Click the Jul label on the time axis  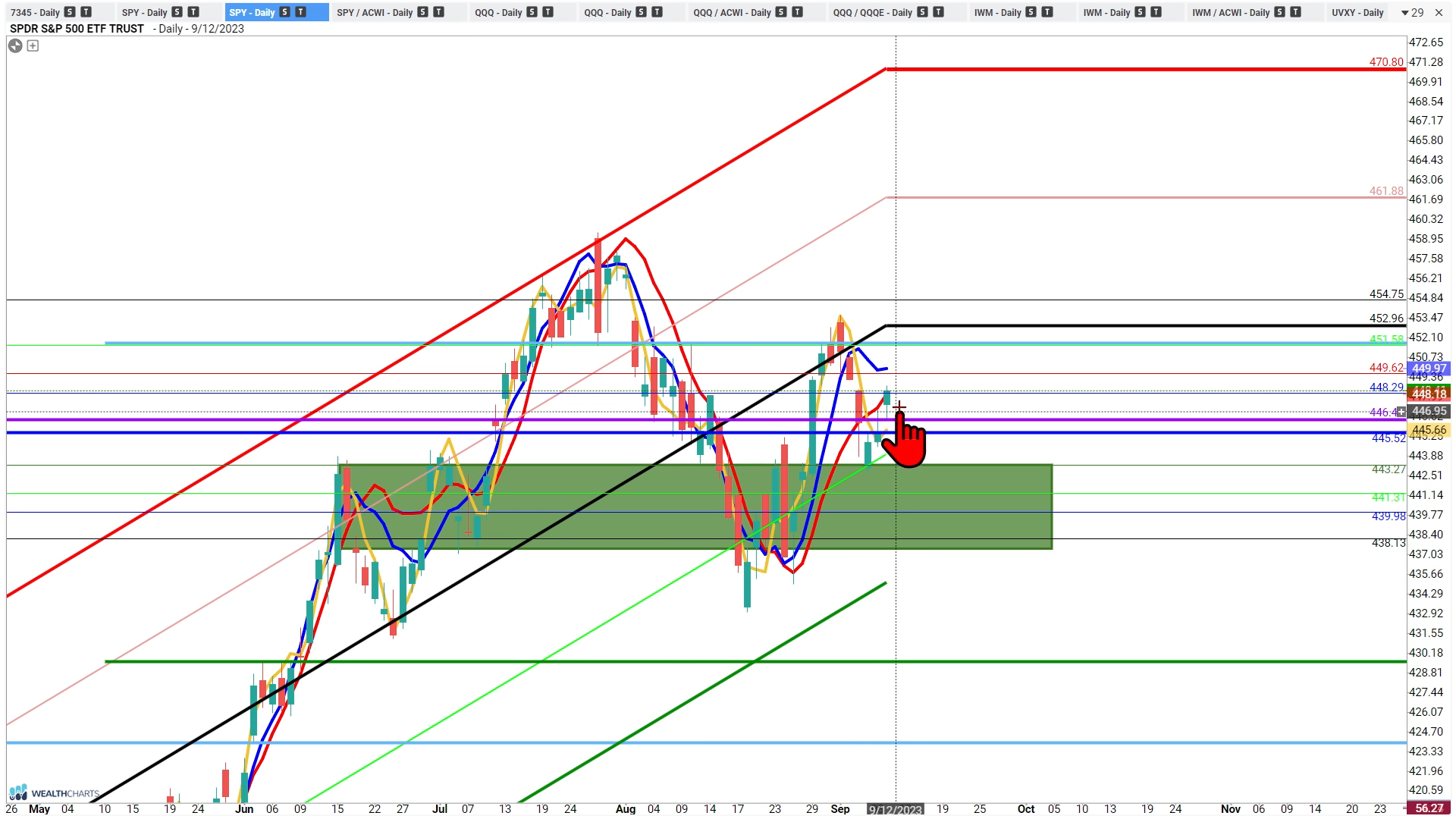point(440,809)
